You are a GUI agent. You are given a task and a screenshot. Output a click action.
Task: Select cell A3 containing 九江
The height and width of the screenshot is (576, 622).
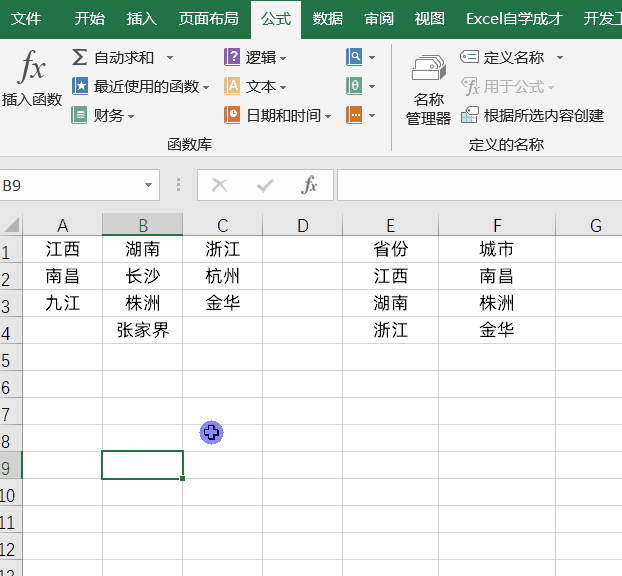[62, 303]
